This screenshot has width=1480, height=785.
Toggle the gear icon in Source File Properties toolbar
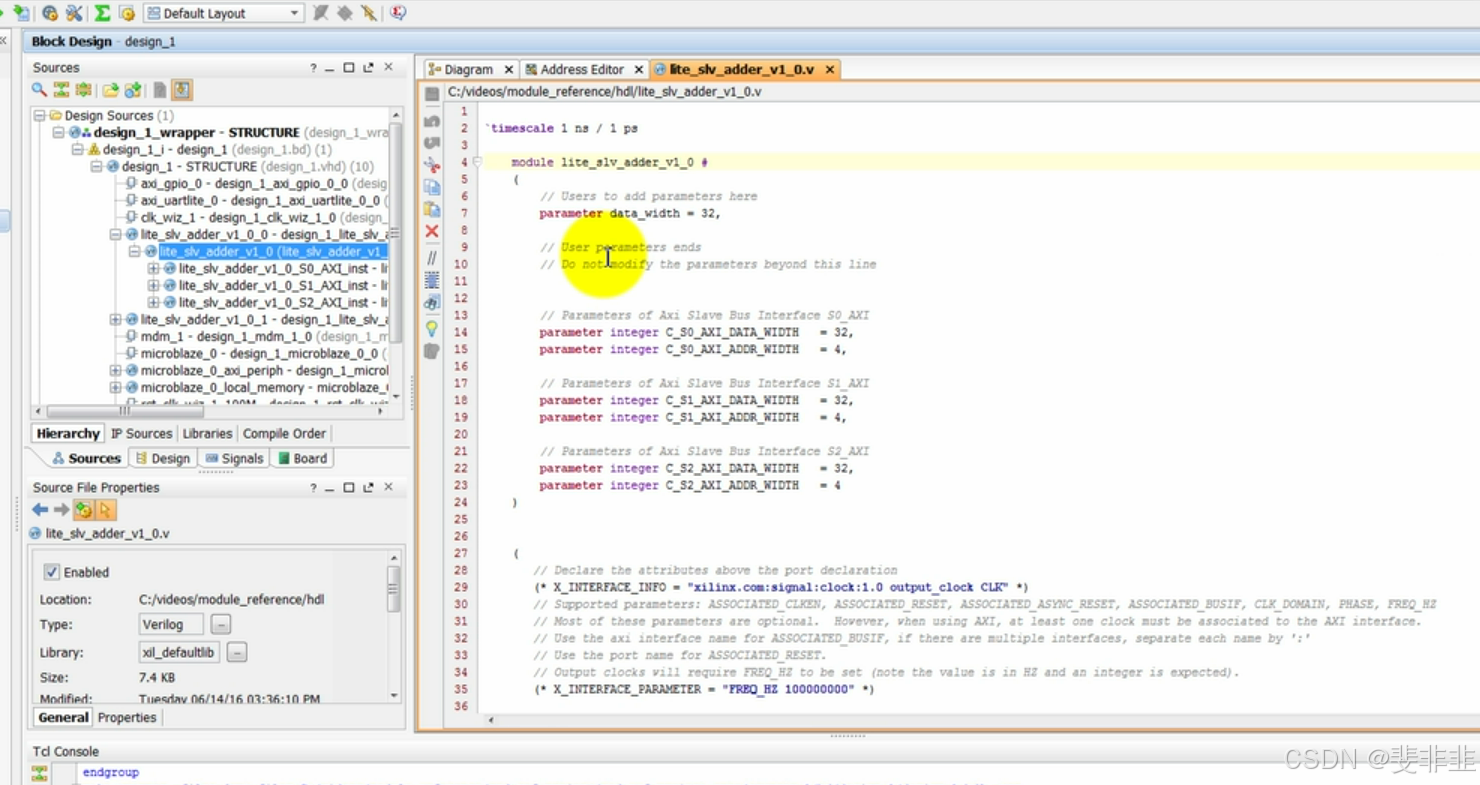(84, 510)
